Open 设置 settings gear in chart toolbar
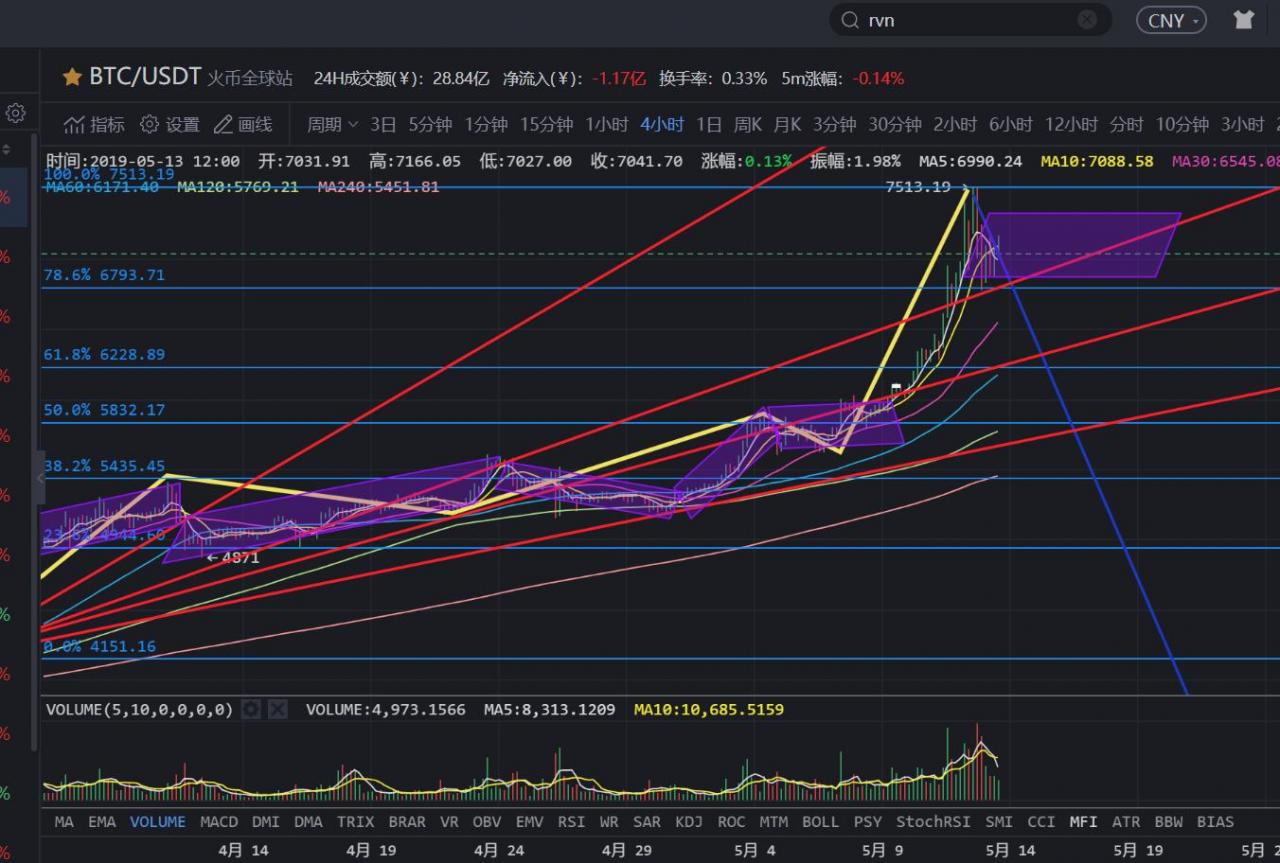The image size is (1280, 863). tap(149, 125)
